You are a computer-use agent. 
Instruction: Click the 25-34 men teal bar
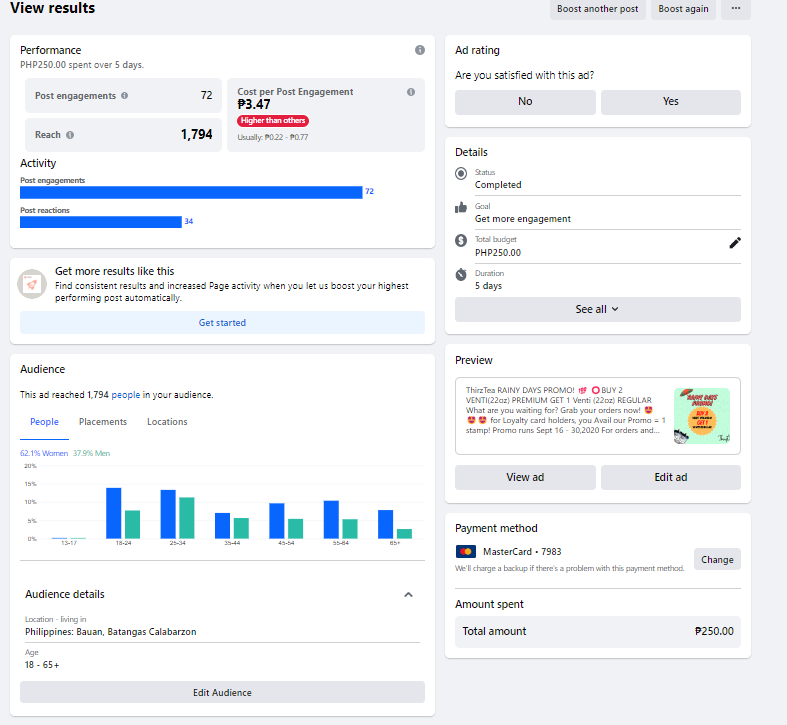tap(187, 518)
